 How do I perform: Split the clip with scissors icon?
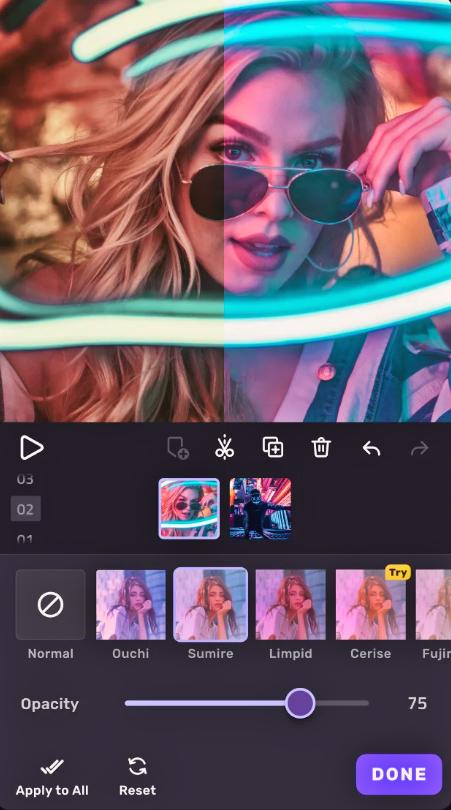click(x=224, y=447)
